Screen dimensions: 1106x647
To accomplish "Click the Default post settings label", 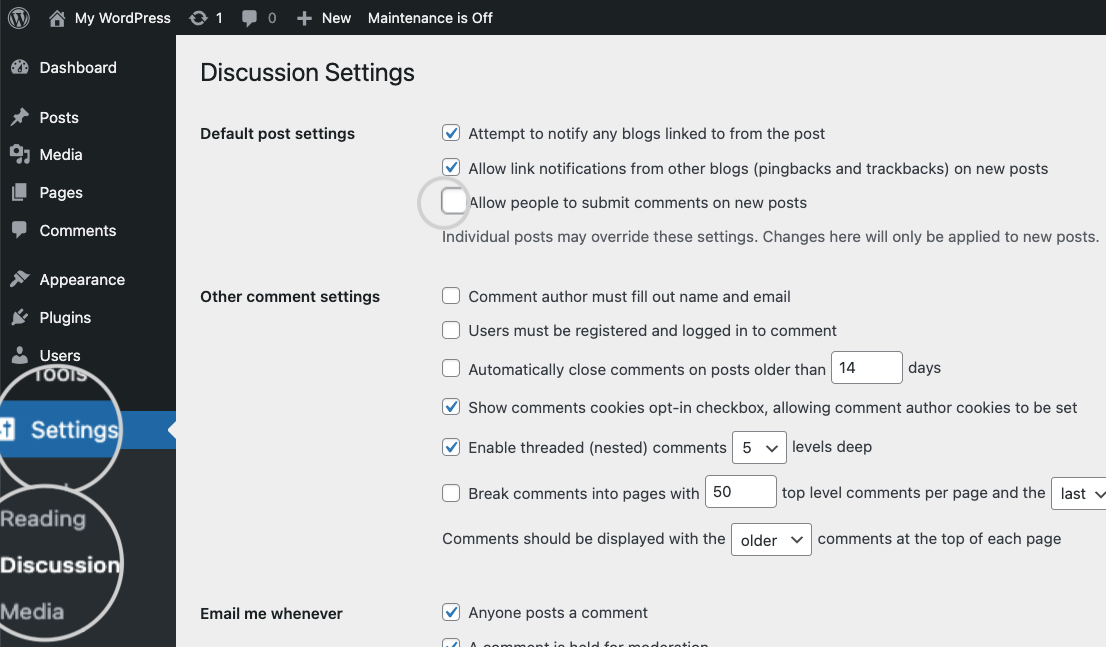I will (x=277, y=134).
